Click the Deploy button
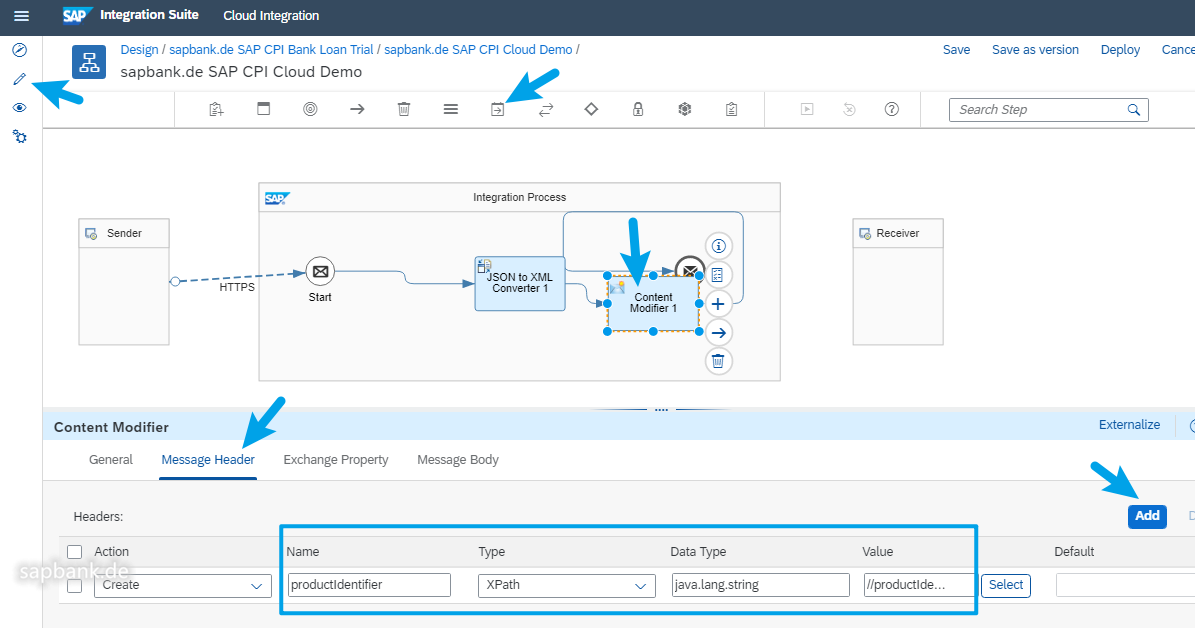Viewport: 1195px width, 628px height. 1120,50
